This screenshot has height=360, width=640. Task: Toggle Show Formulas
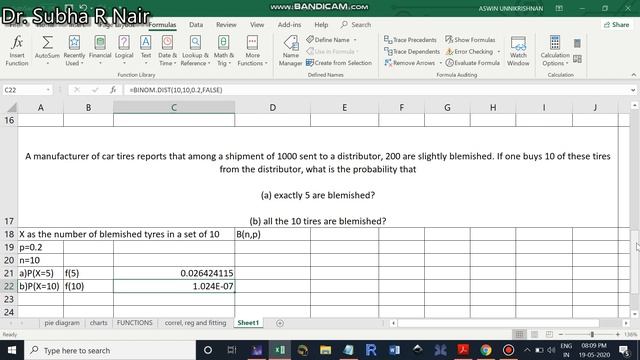click(470, 40)
